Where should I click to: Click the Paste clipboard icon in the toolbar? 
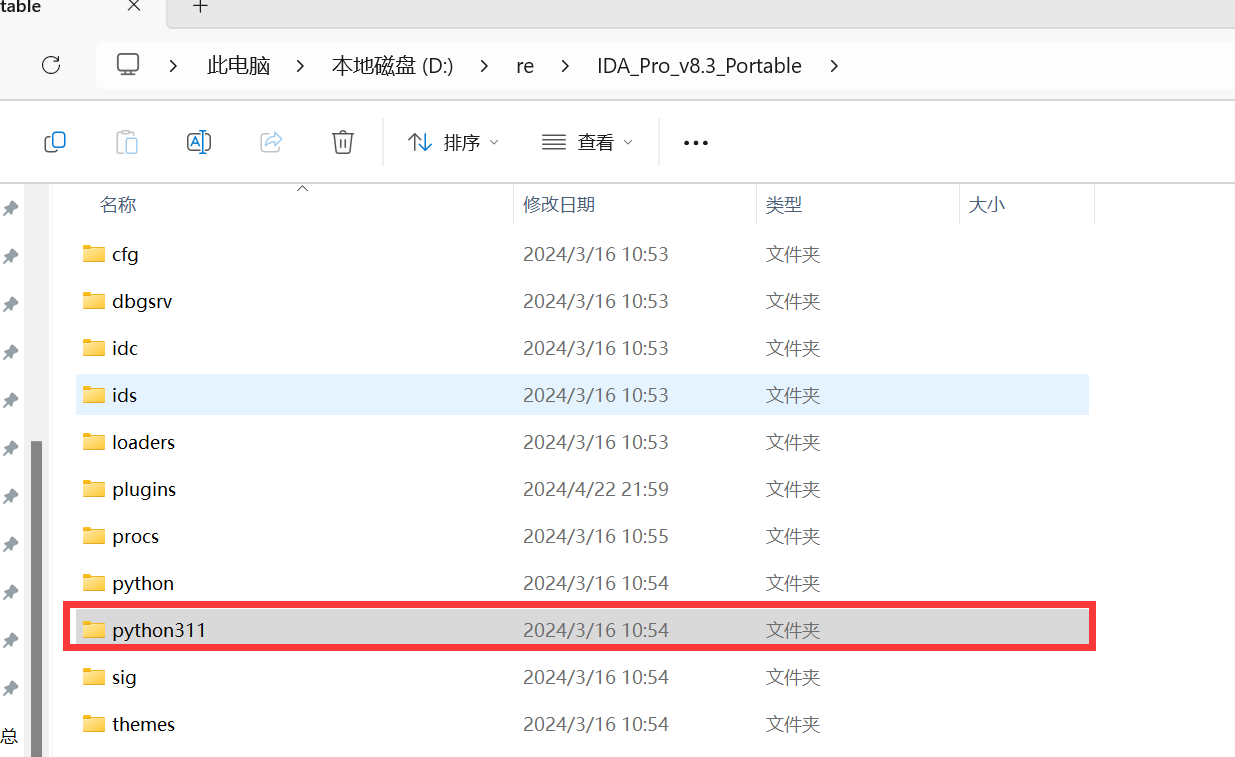127,142
